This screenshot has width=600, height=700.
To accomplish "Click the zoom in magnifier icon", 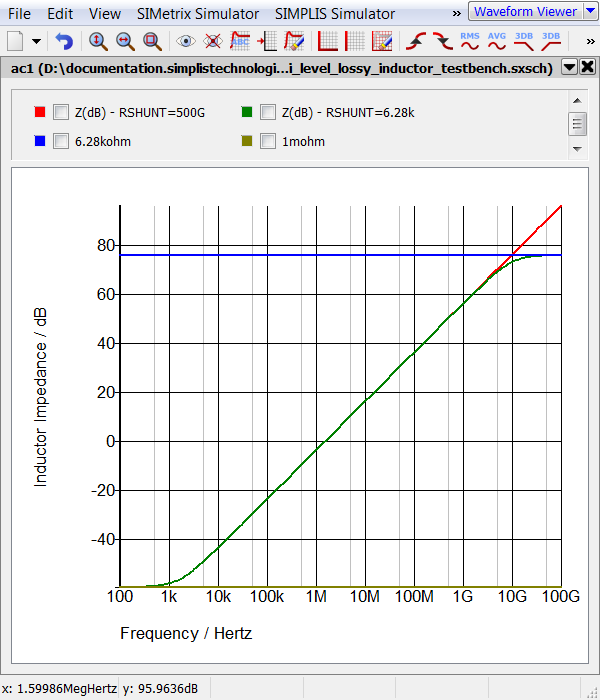I will point(98,41).
